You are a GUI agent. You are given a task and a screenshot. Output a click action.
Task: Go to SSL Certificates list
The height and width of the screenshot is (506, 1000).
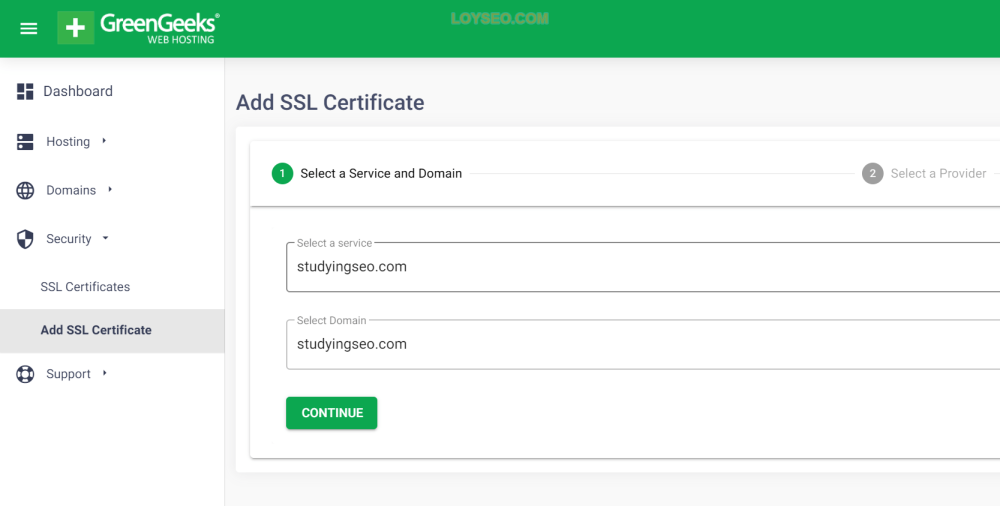click(85, 287)
